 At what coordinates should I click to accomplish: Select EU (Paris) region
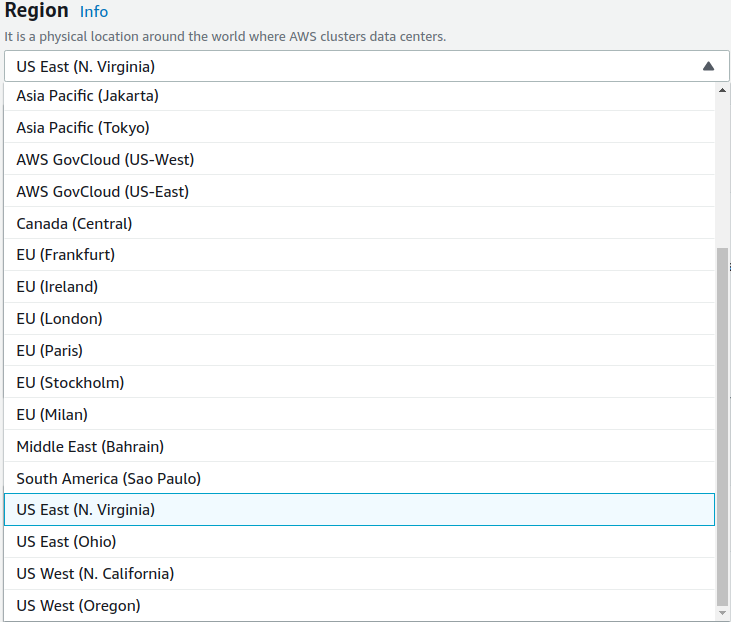click(50, 351)
